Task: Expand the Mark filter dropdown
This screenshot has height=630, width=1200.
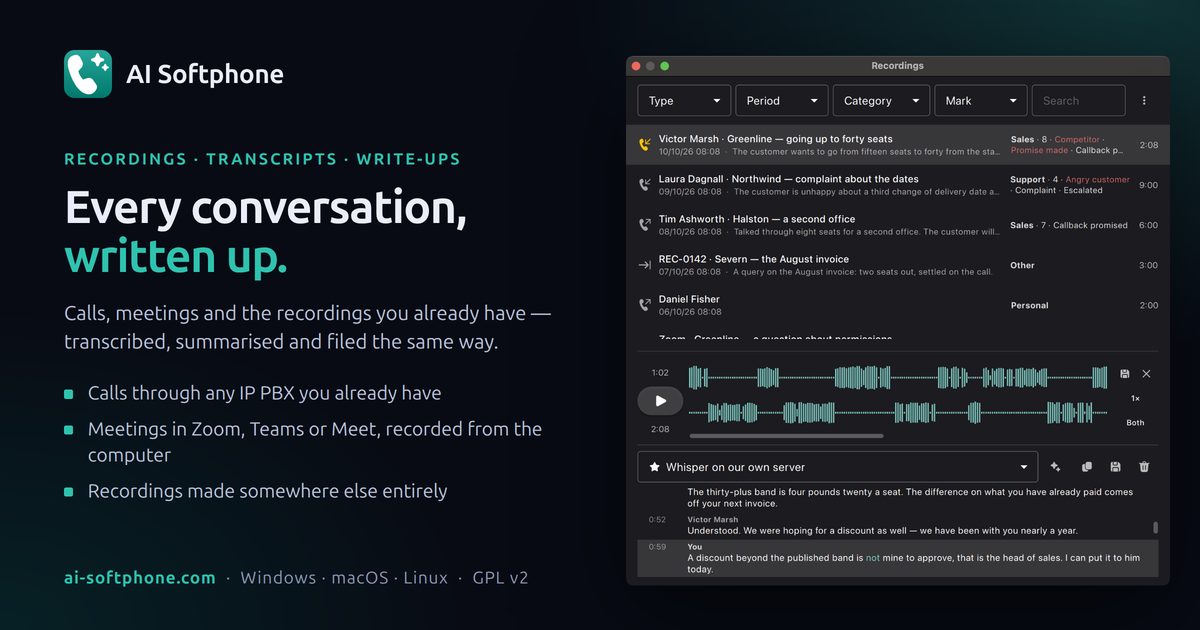Action: 980,100
